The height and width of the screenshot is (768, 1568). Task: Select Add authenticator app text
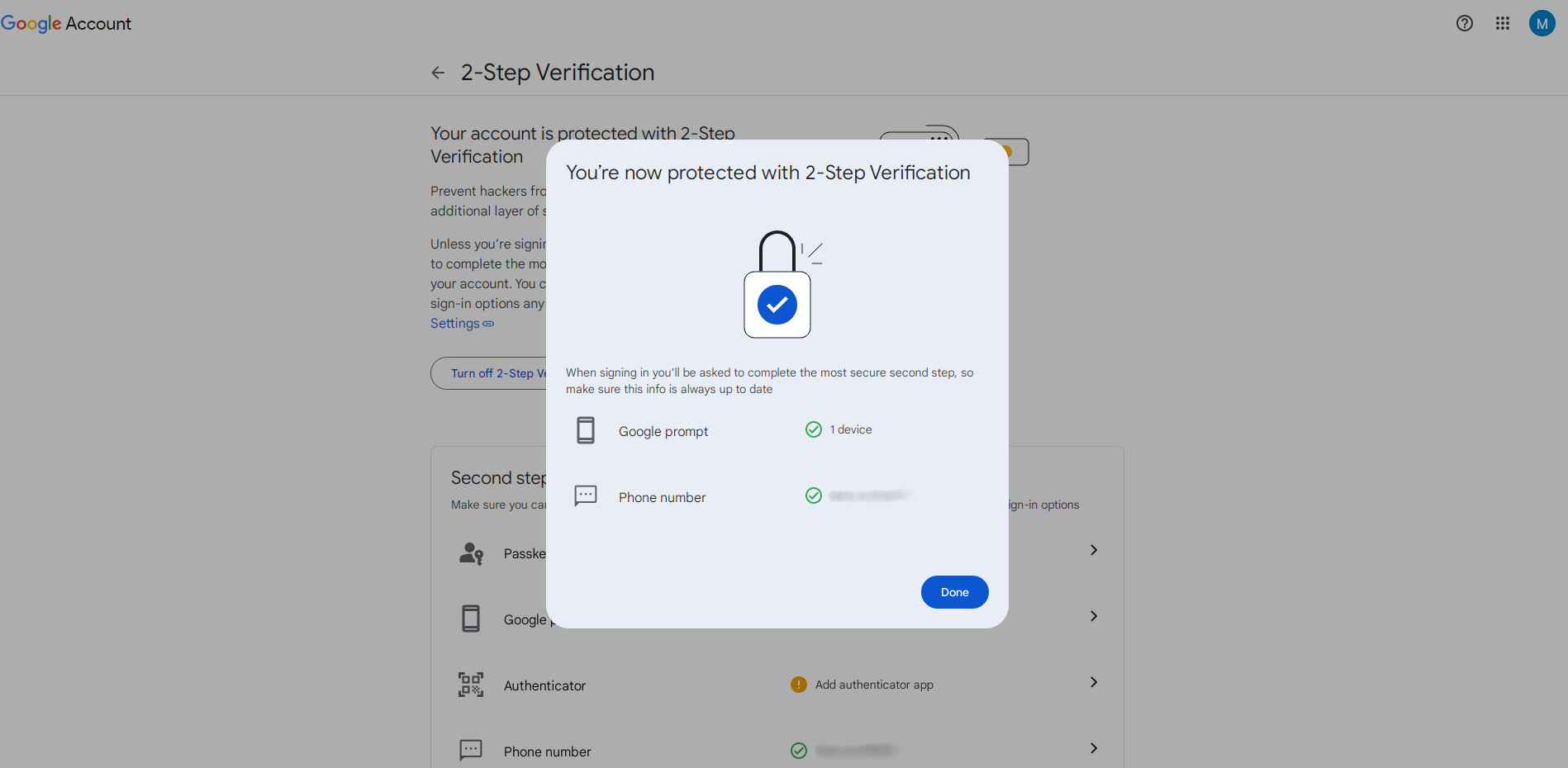point(874,685)
